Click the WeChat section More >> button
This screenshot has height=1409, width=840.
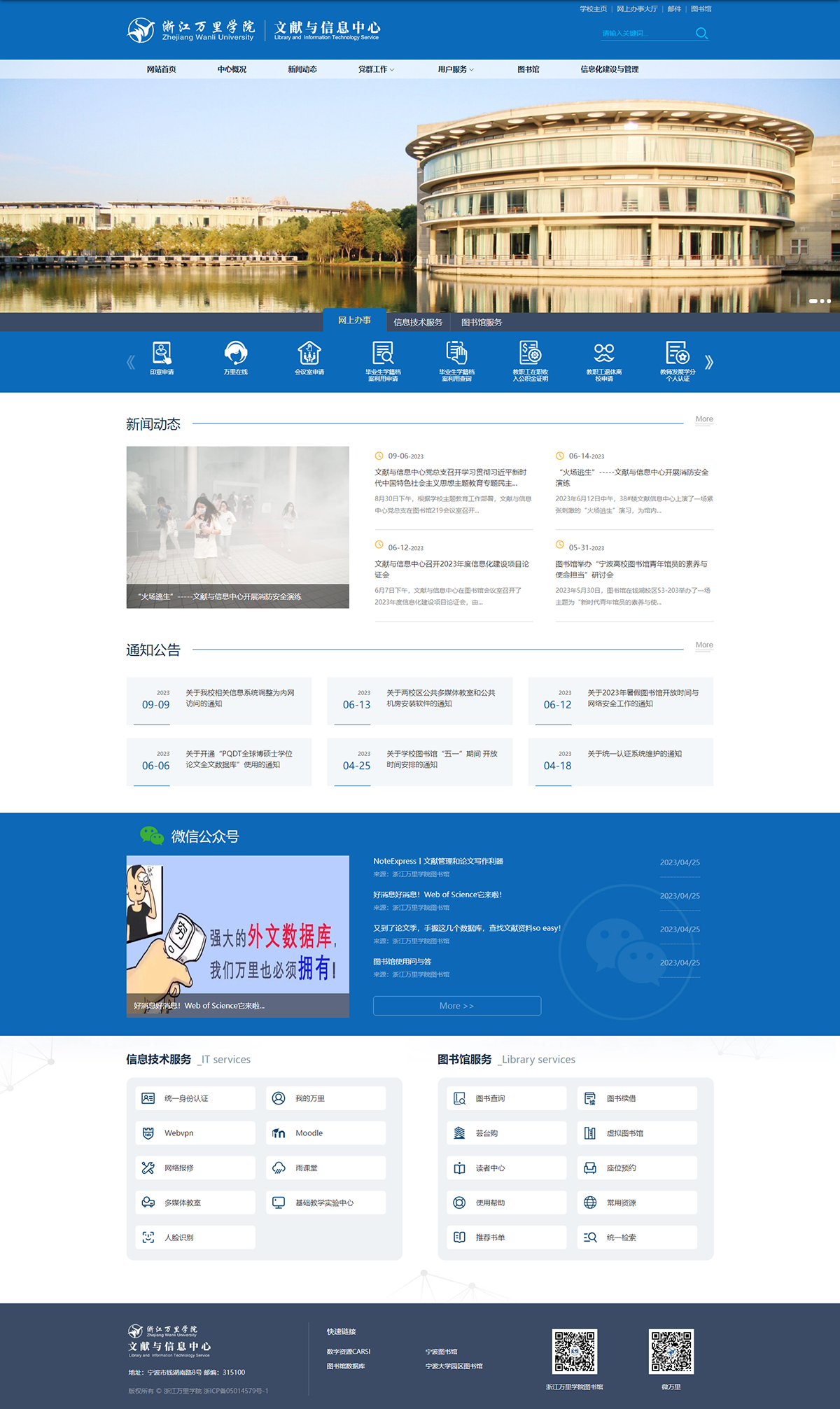[457, 1005]
